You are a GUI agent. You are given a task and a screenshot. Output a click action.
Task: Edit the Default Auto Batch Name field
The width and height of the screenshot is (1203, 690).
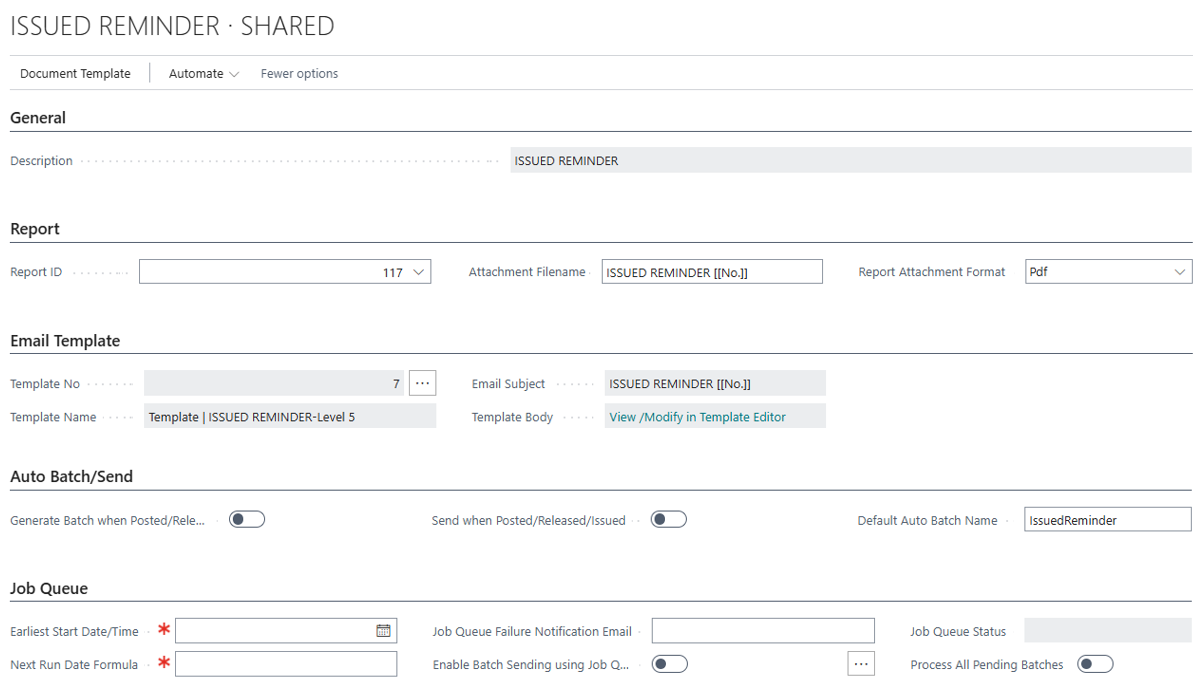point(1107,519)
